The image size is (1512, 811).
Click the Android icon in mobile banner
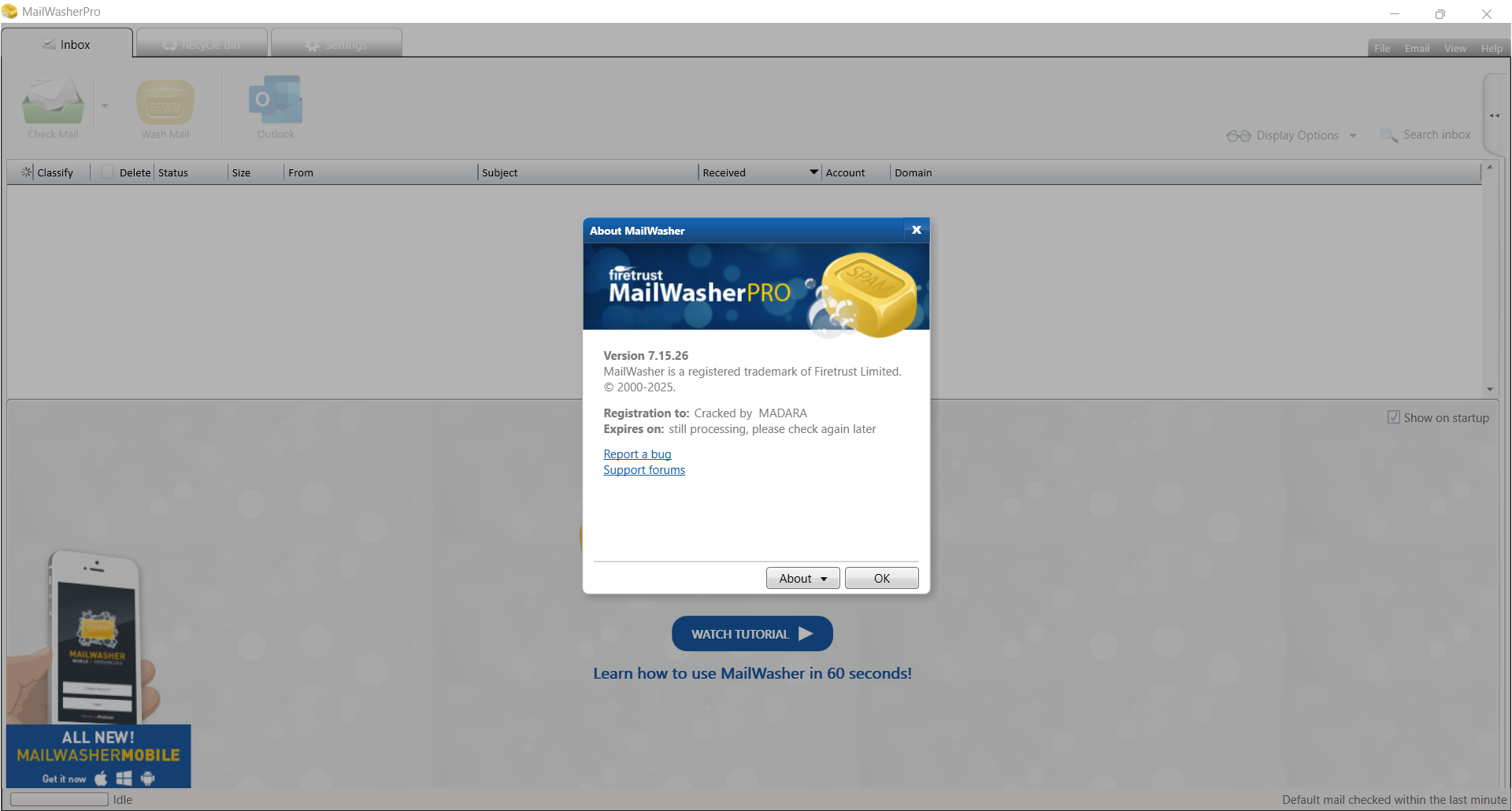coord(148,779)
